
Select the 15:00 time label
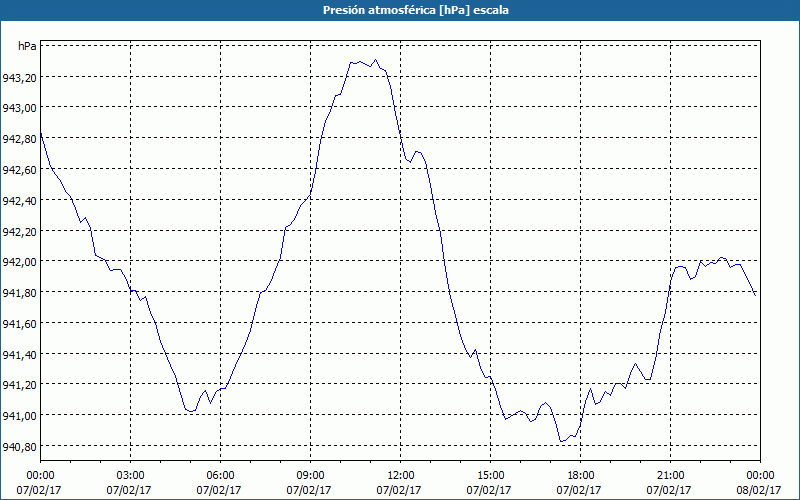tap(490, 476)
